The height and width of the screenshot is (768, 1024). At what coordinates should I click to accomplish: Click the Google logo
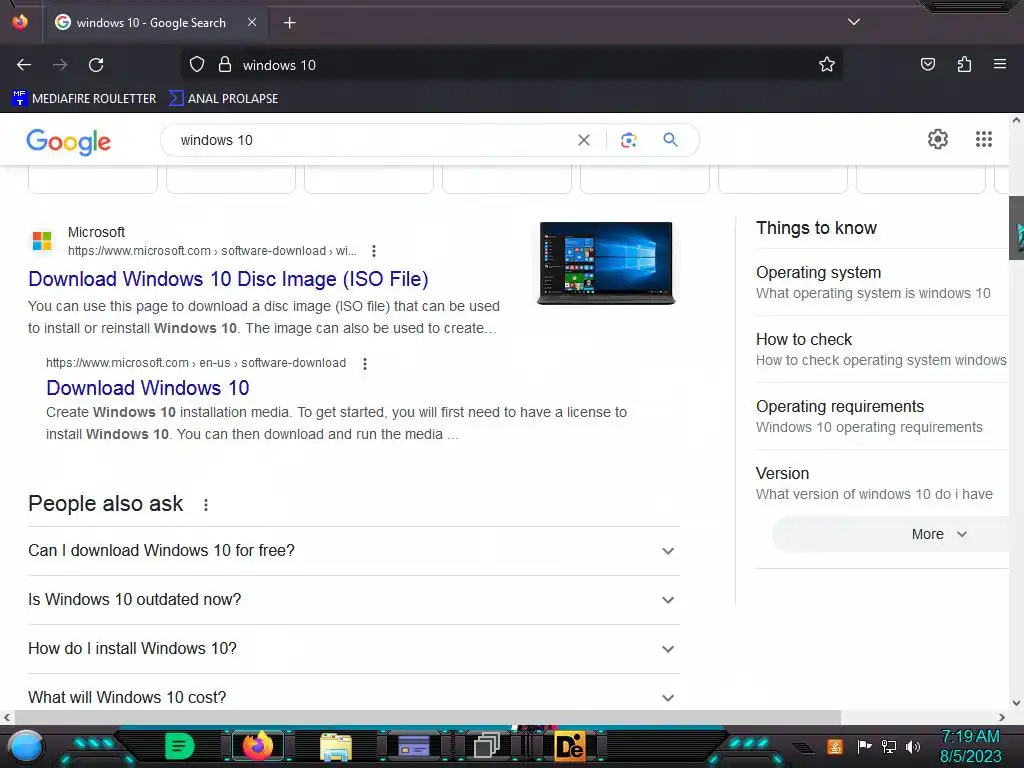click(x=69, y=141)
